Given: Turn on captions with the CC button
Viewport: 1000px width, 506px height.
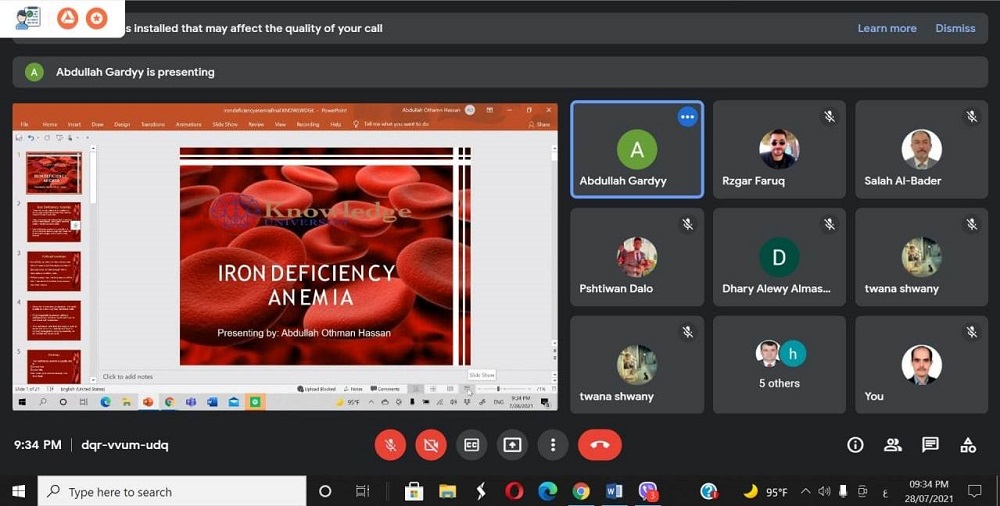Looking at the screenshot, I should [x=472, y=445].
